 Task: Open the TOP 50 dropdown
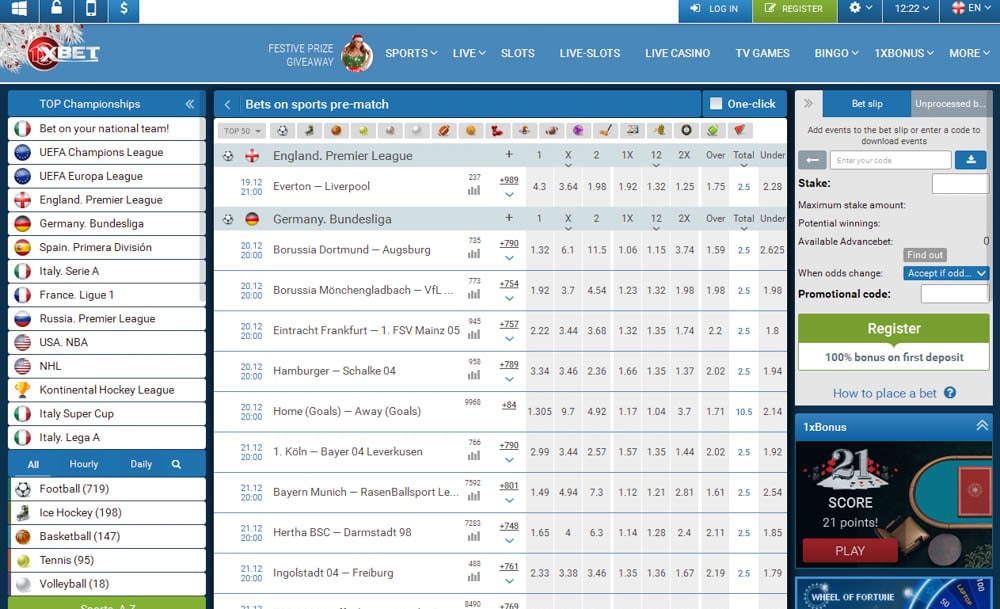click(x=241, y=131)
